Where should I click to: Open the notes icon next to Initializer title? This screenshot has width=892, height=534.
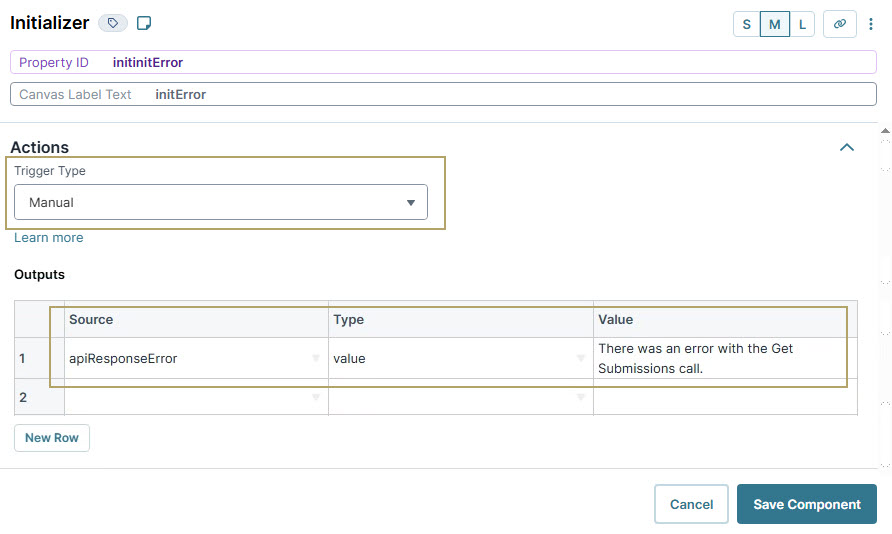pyautogui.click(x=144, y=23)
